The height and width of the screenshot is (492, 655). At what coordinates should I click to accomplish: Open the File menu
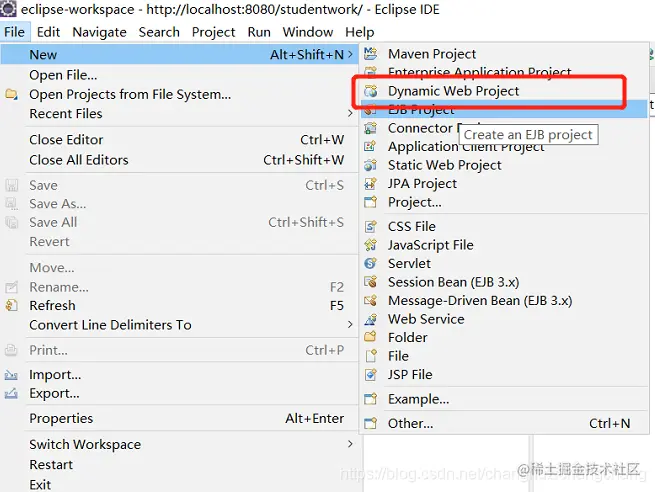point(15,32)
